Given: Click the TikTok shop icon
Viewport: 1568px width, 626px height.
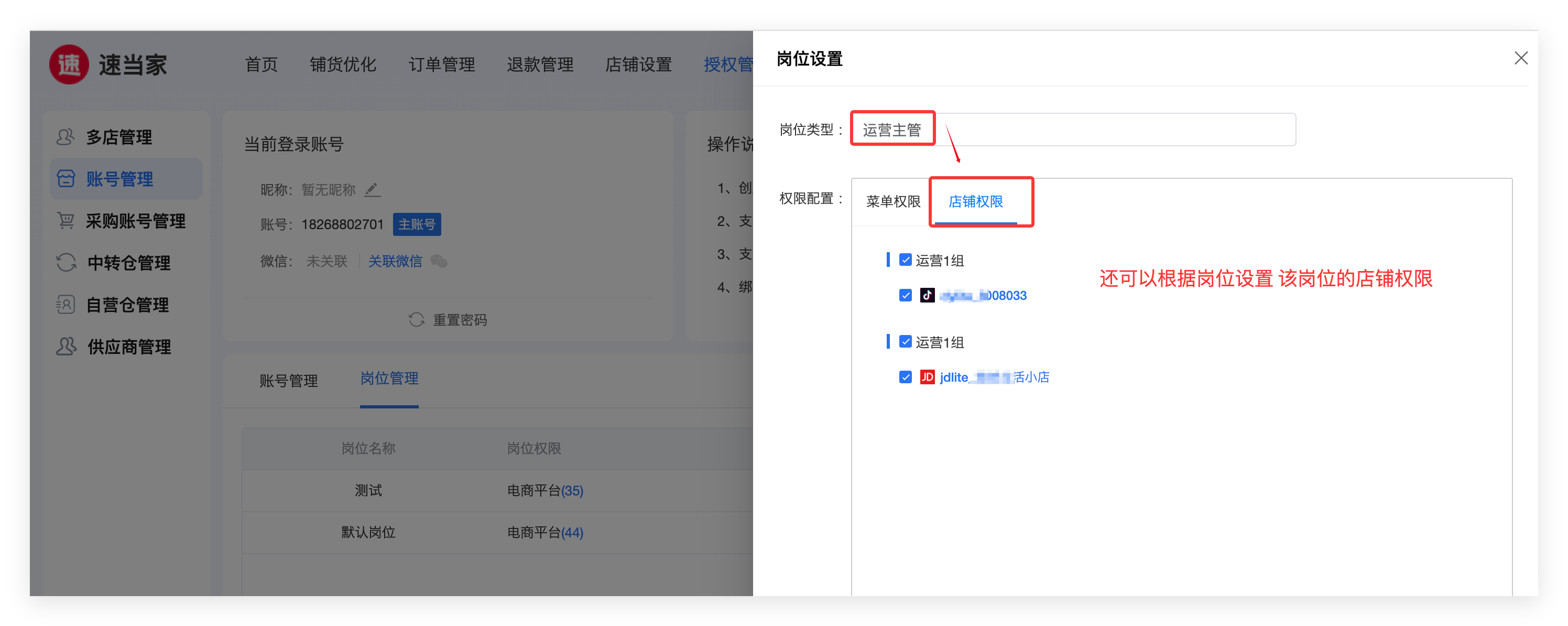Looking at the screenshot, I should 927,295.
